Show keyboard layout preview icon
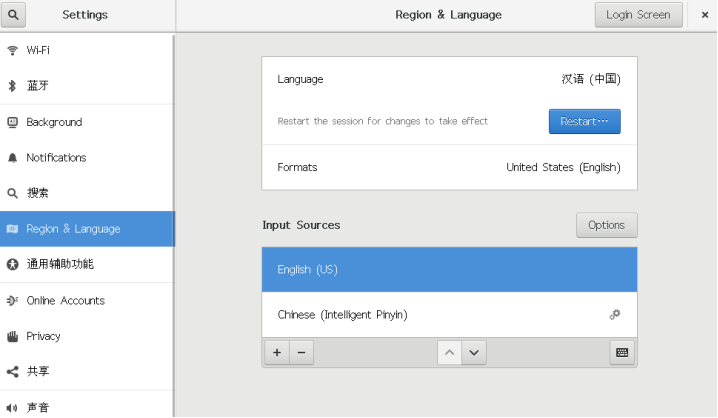The width and height of the screenshot is (718, 418). 622,352
